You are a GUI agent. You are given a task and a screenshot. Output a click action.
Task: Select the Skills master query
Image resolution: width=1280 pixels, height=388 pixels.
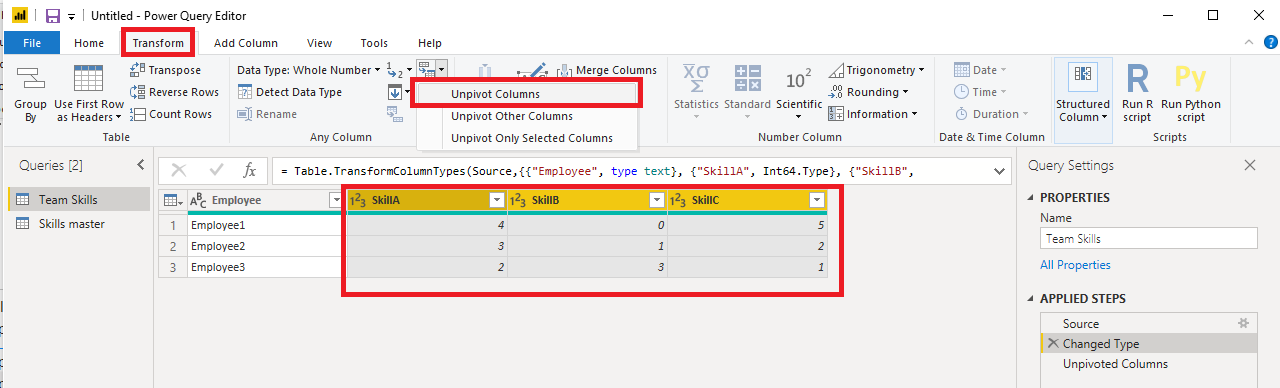79,224
